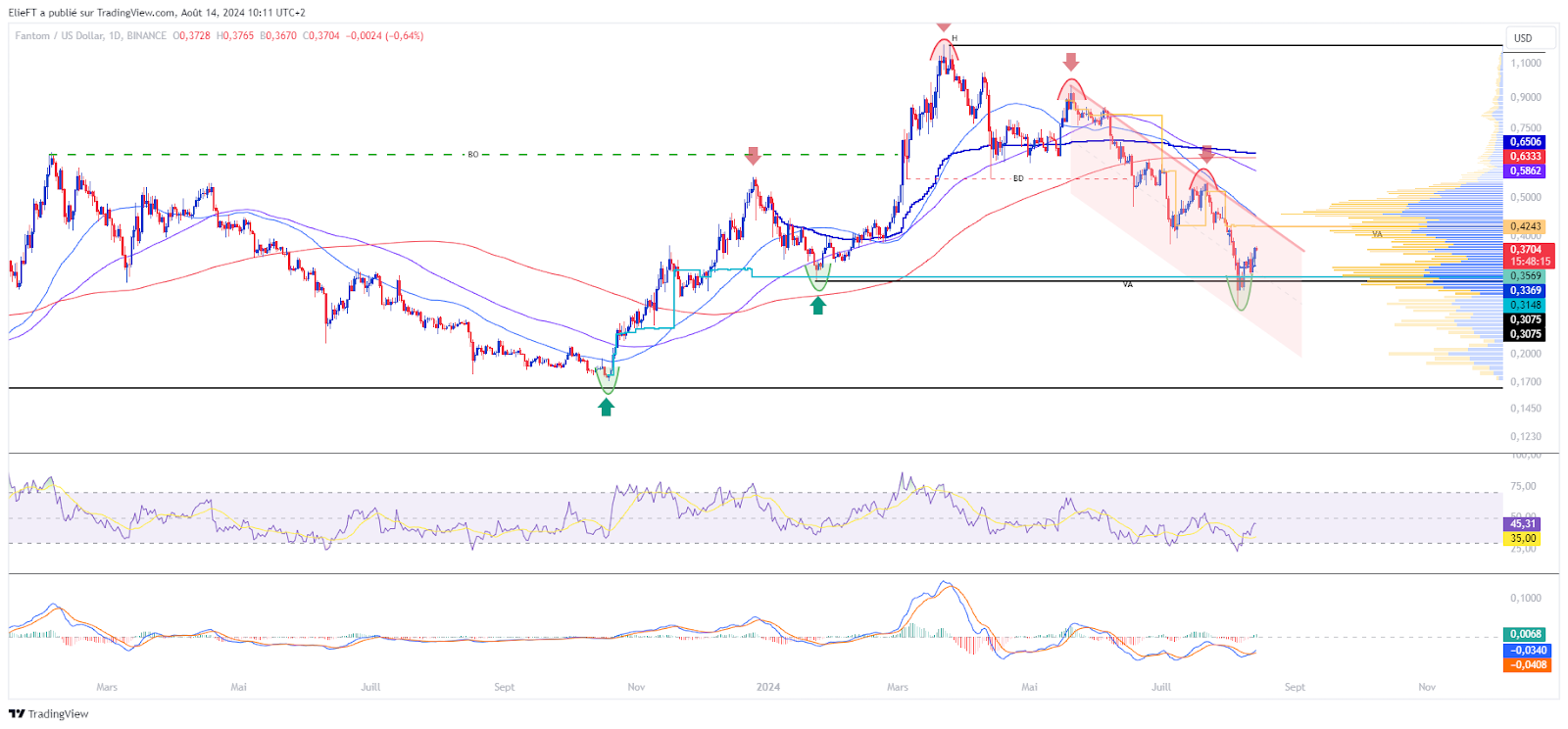Click the blue 0,3369 price label
This screenshot has height=729, width=1568.
point(1525,290)
